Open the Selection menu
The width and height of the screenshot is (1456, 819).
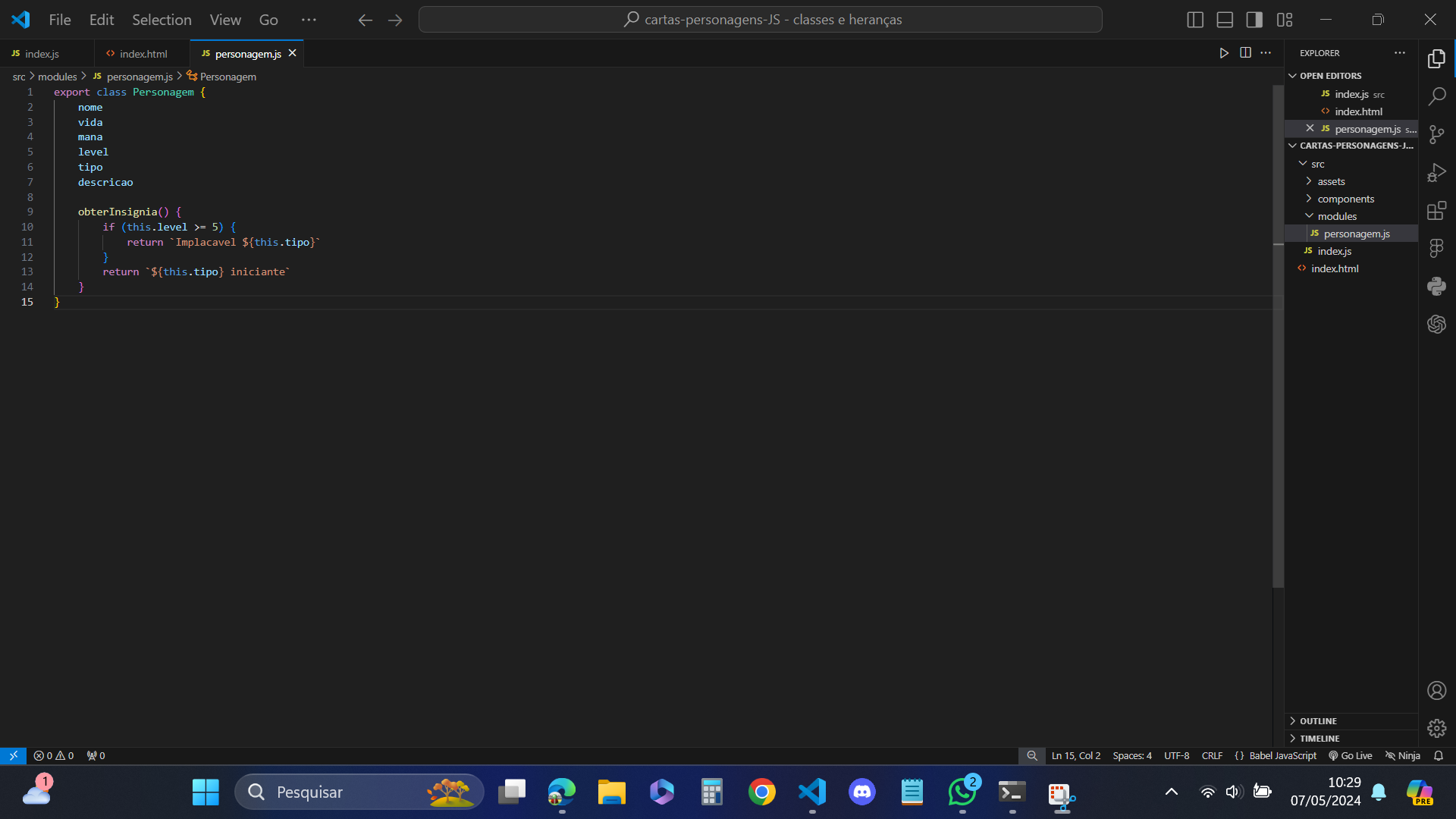click(x=162, y=20)
